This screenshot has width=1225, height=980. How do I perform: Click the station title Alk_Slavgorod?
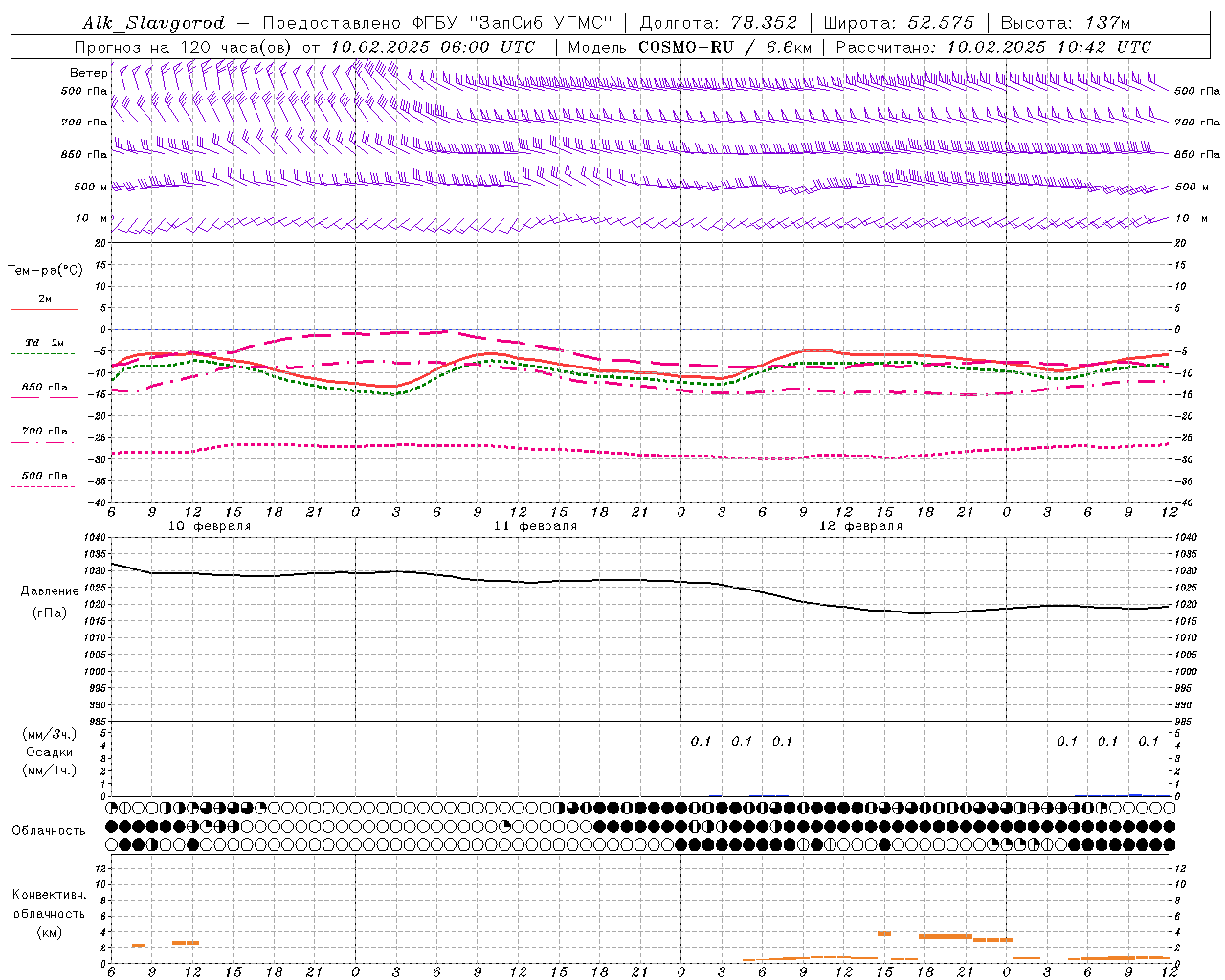[154, 23]
